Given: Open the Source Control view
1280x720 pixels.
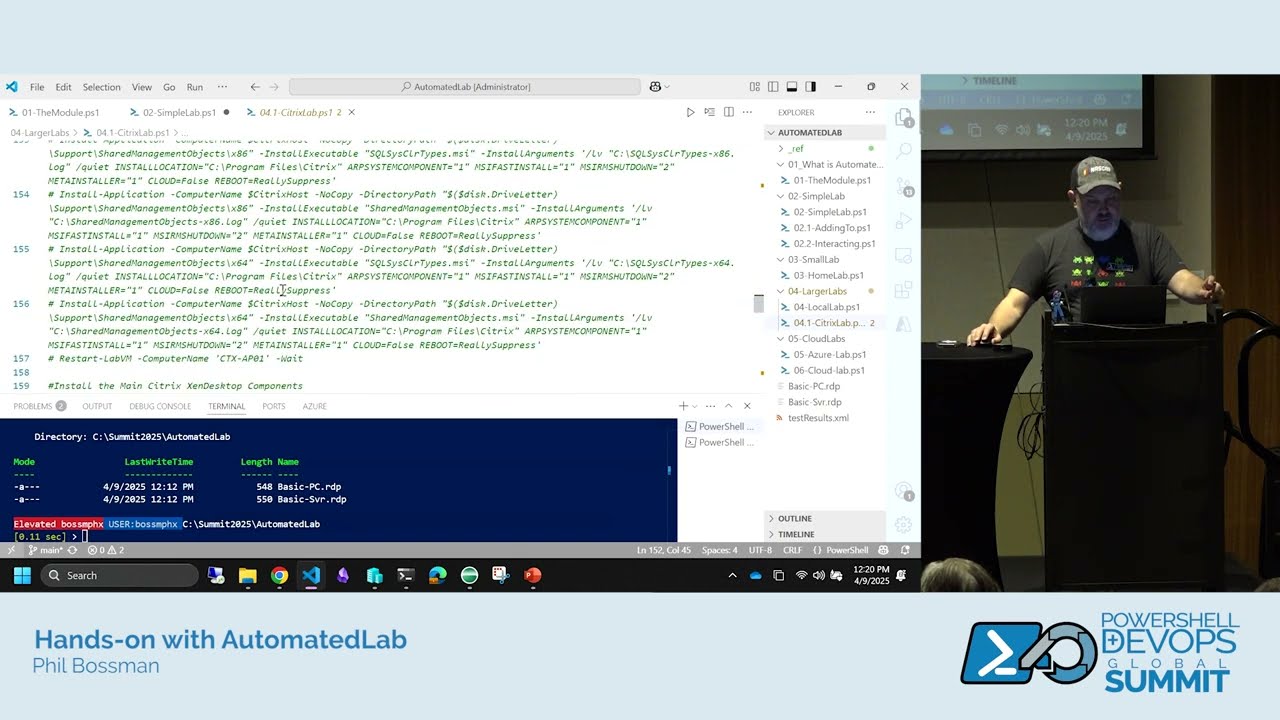Looking at the screenshot, I should 904,187.
